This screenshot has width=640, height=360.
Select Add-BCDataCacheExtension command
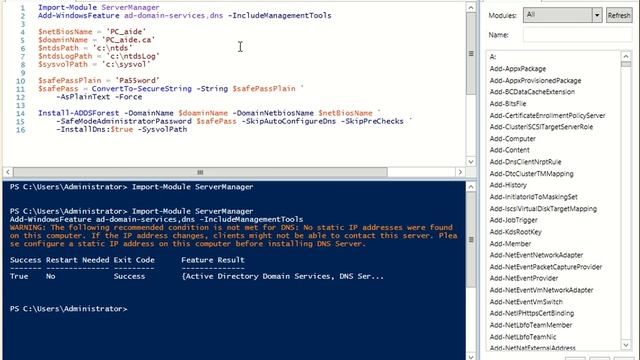(x=532, y=92)
